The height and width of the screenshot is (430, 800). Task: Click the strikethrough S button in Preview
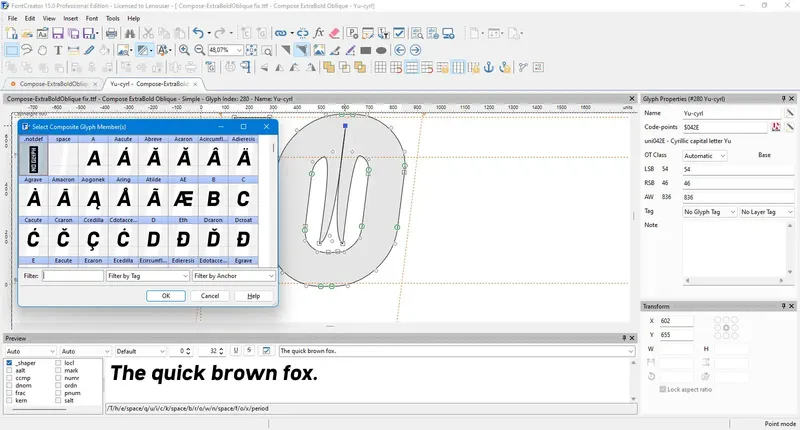pyautogui.click(x=249, y=351)
